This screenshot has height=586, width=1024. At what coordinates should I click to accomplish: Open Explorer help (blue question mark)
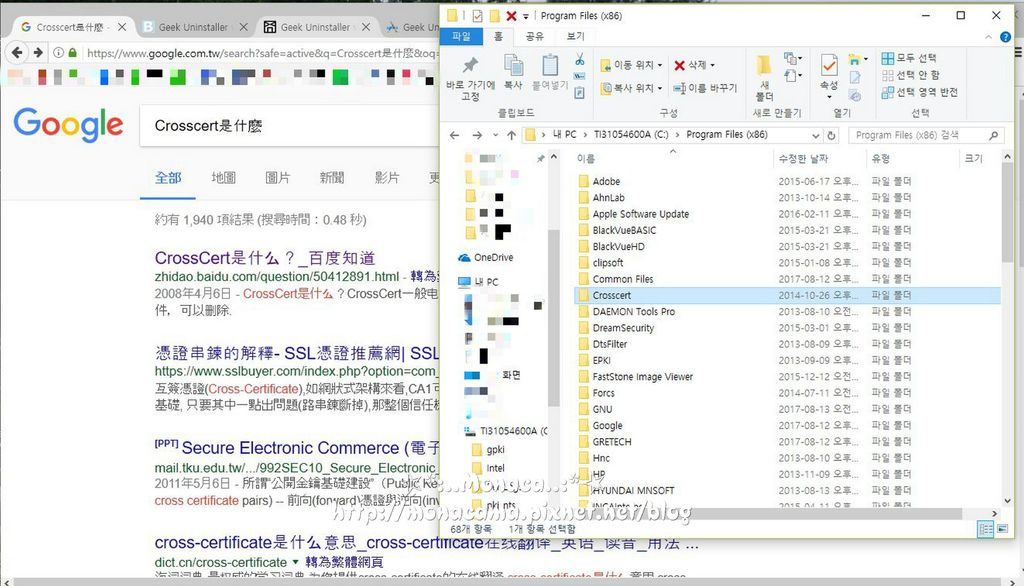[x=1006, y=37]
